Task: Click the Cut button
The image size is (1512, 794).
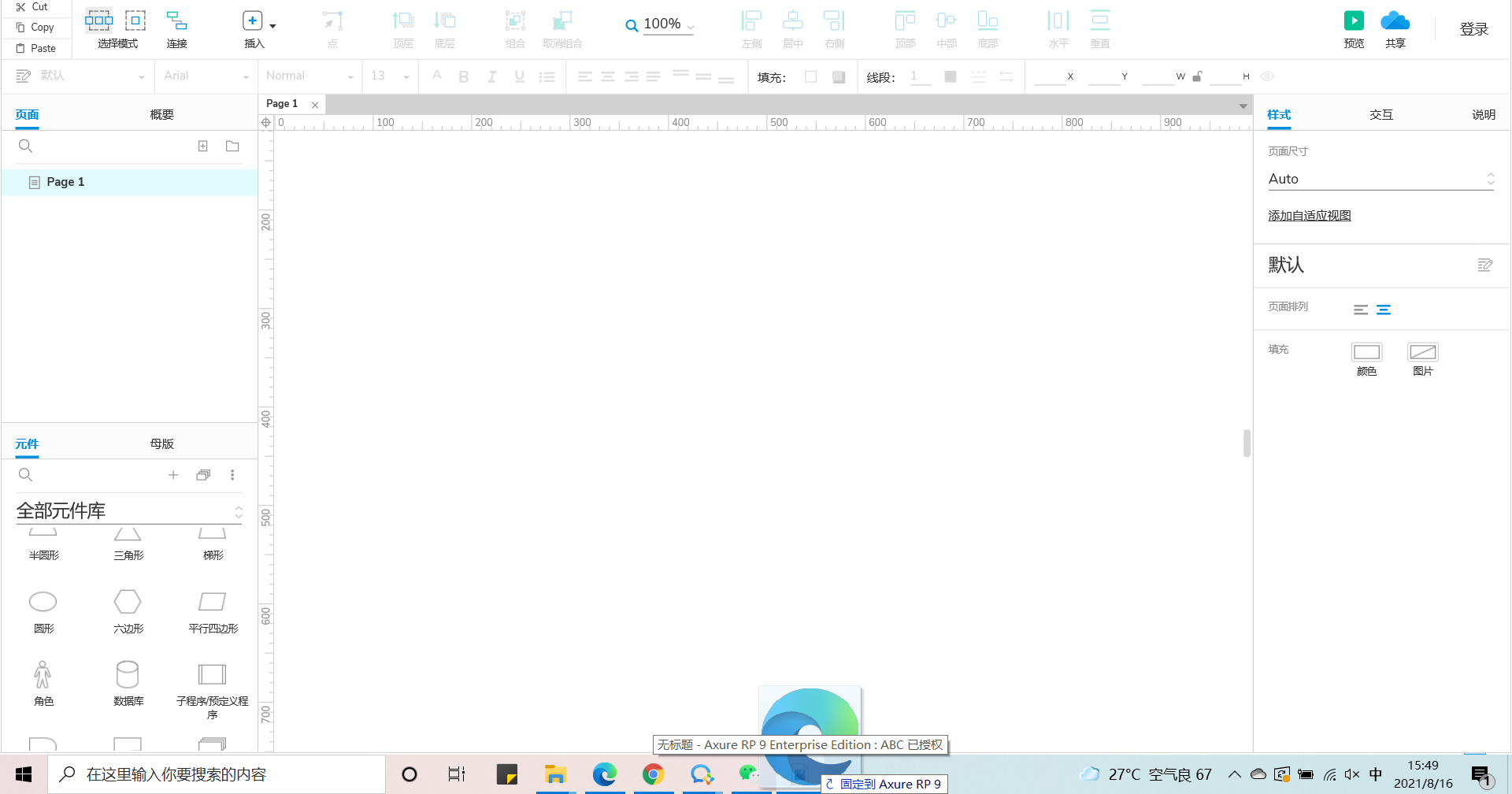Action: click(32, 7)
